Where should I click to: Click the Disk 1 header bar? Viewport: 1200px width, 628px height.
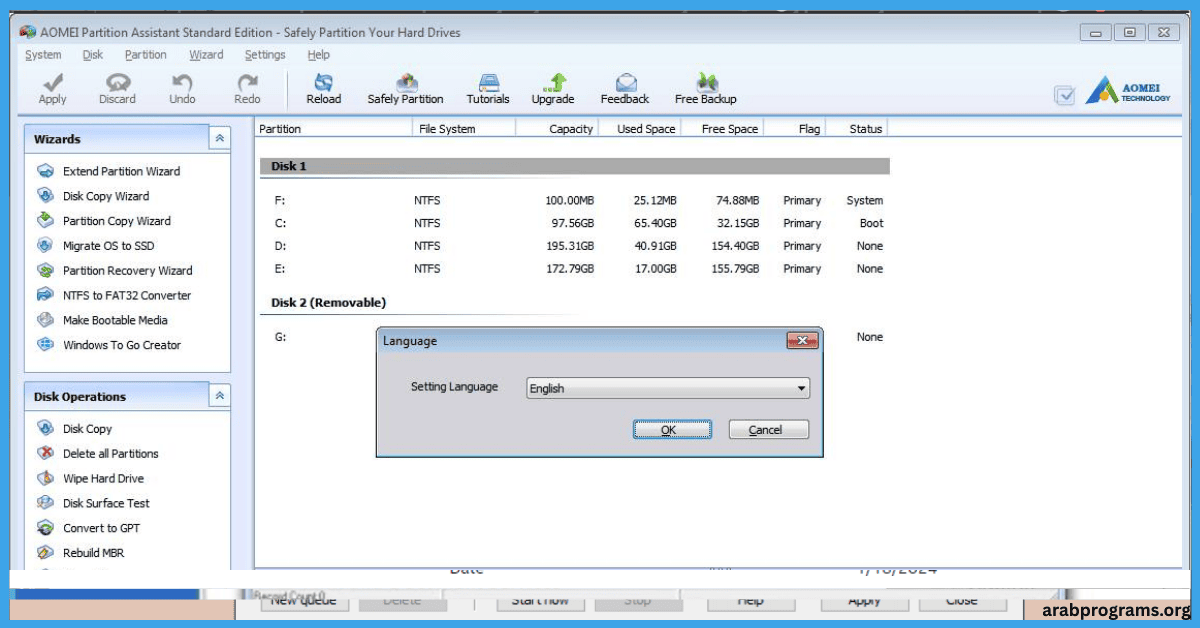tap(575, 166)
